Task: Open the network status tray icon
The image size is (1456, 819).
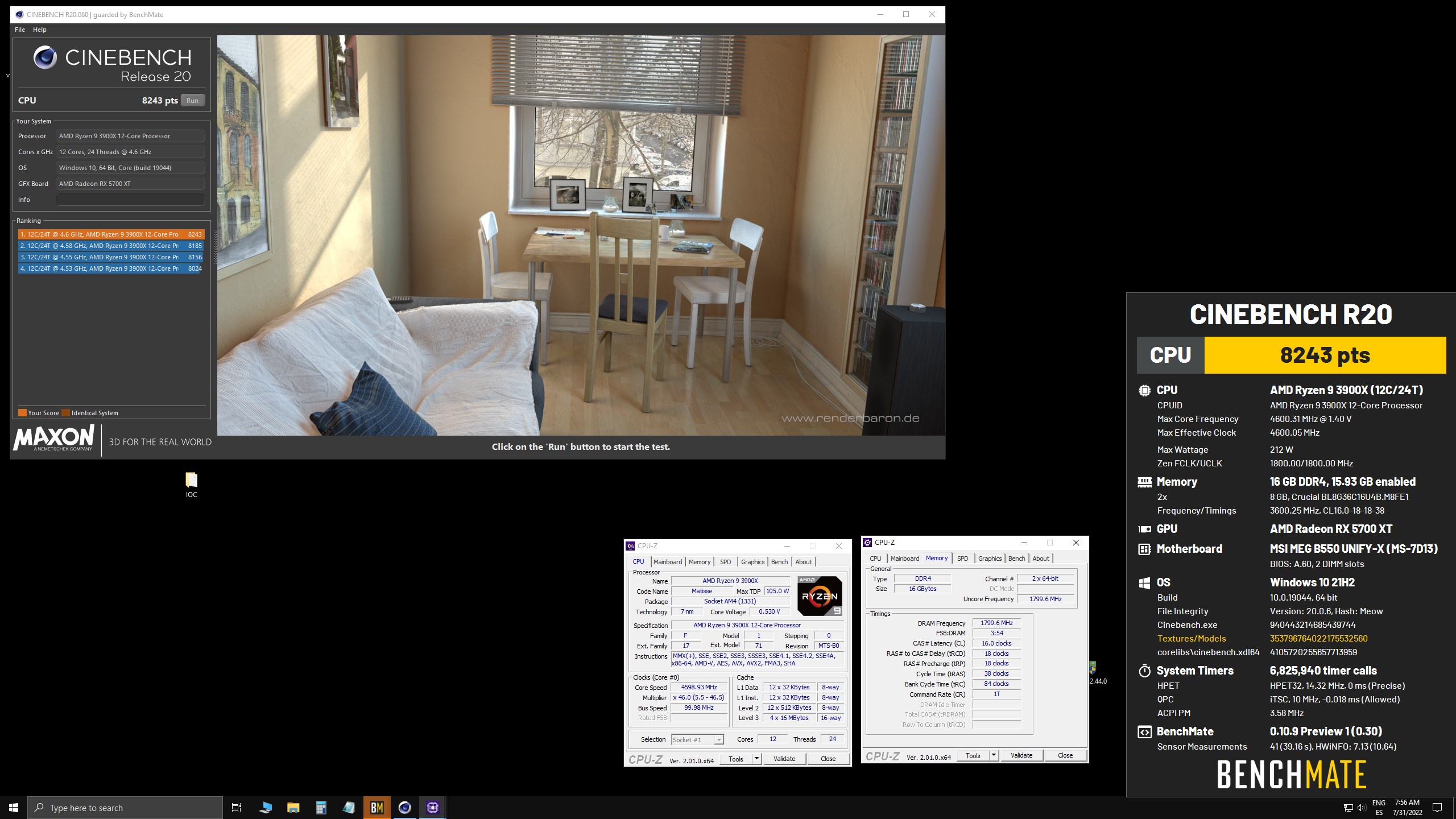Action: coord(1349,808)
